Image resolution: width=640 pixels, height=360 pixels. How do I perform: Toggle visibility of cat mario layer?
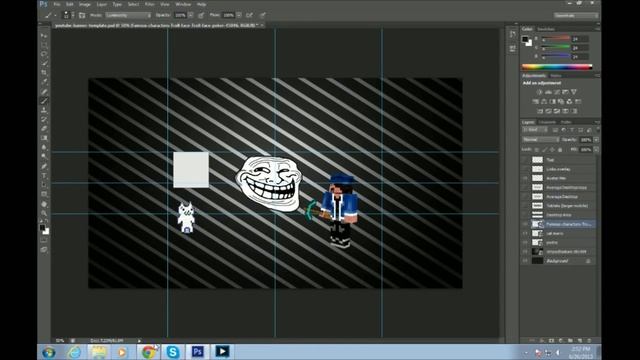click(525, 233)
